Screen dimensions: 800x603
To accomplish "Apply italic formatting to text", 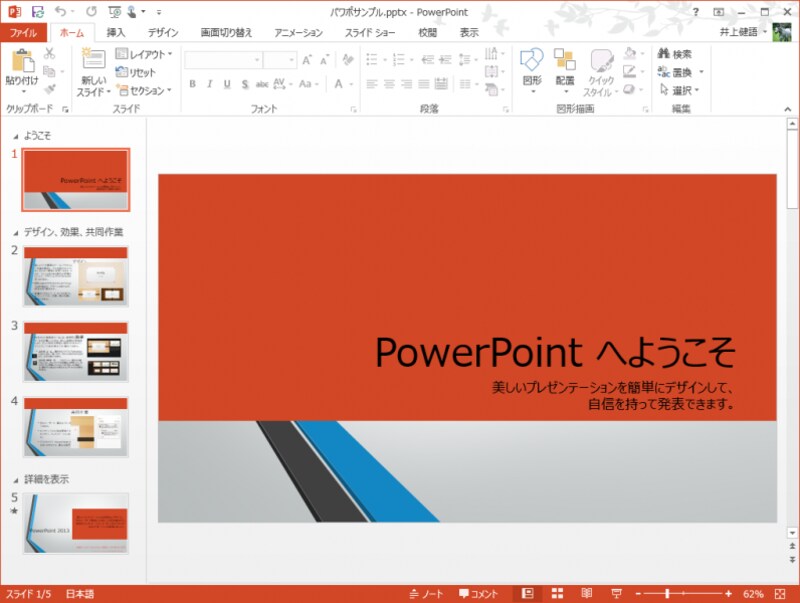I will click(x=210, y=83).
